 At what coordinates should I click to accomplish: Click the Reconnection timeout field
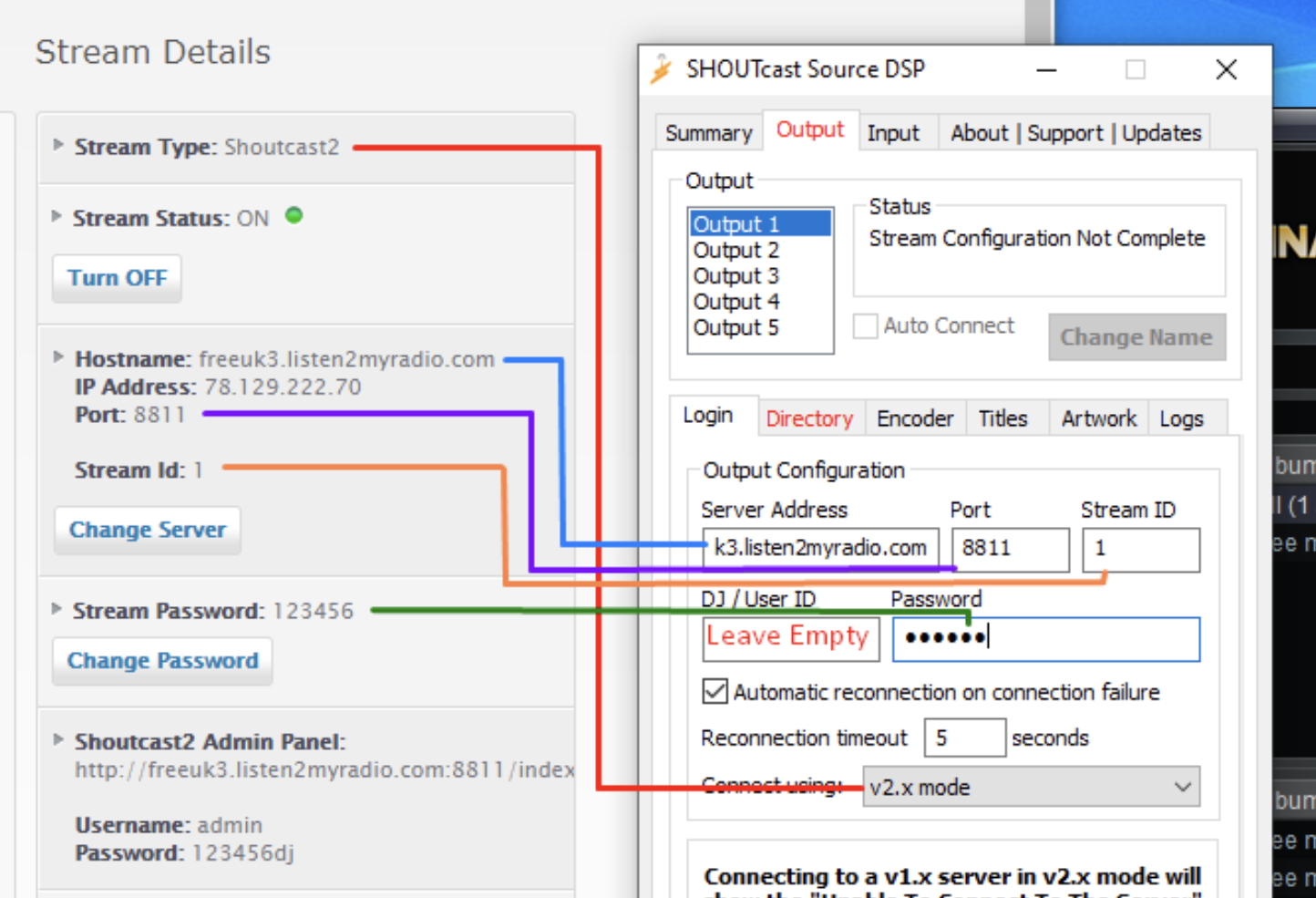coord(964,738)
